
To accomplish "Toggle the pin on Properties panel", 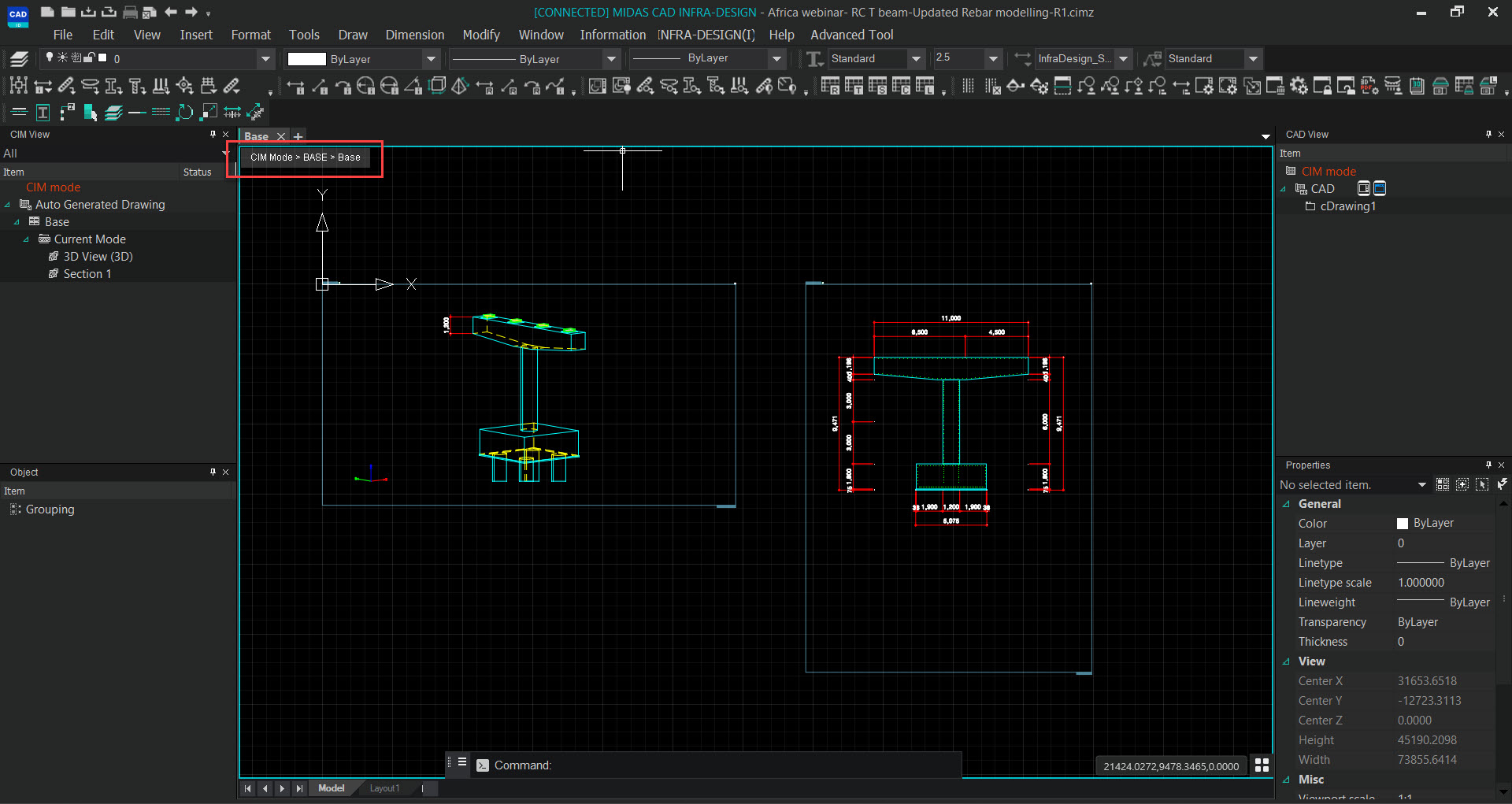I will pos(1488,465).
